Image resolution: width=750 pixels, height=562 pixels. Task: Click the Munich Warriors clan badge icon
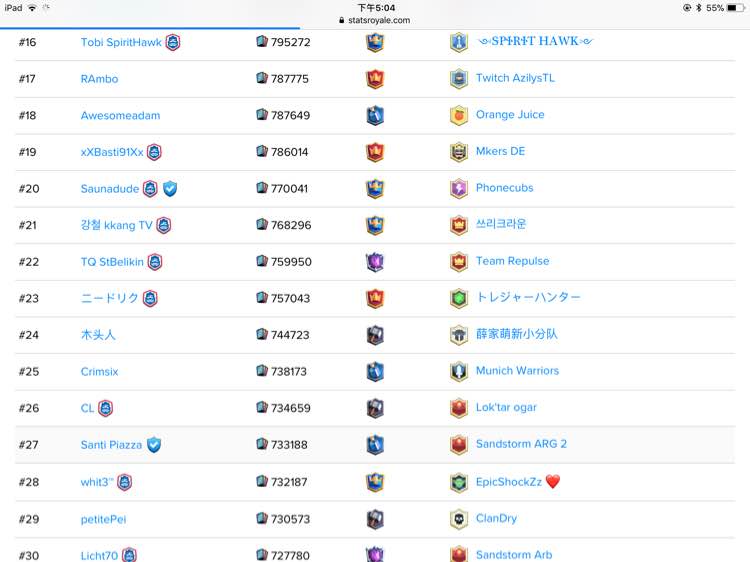(459, 372)
